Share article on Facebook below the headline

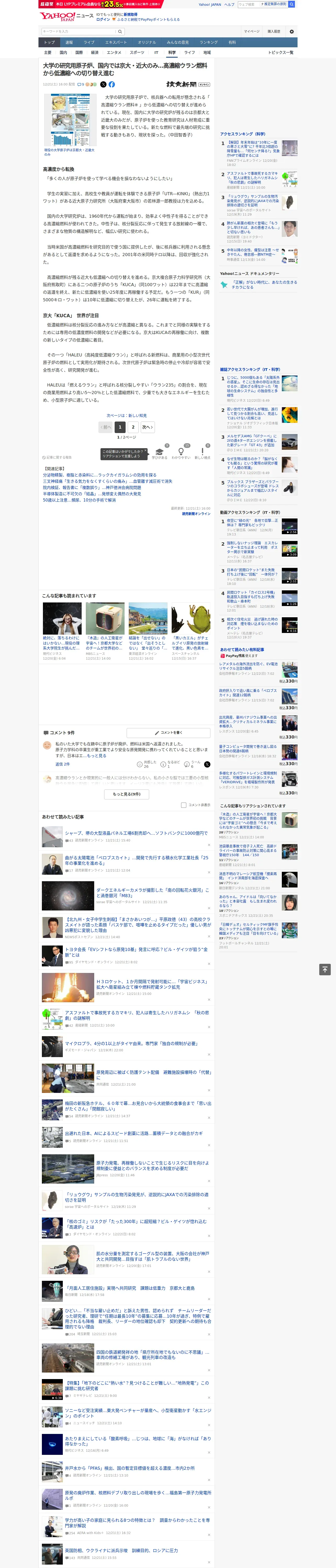(x=111, y=85)
